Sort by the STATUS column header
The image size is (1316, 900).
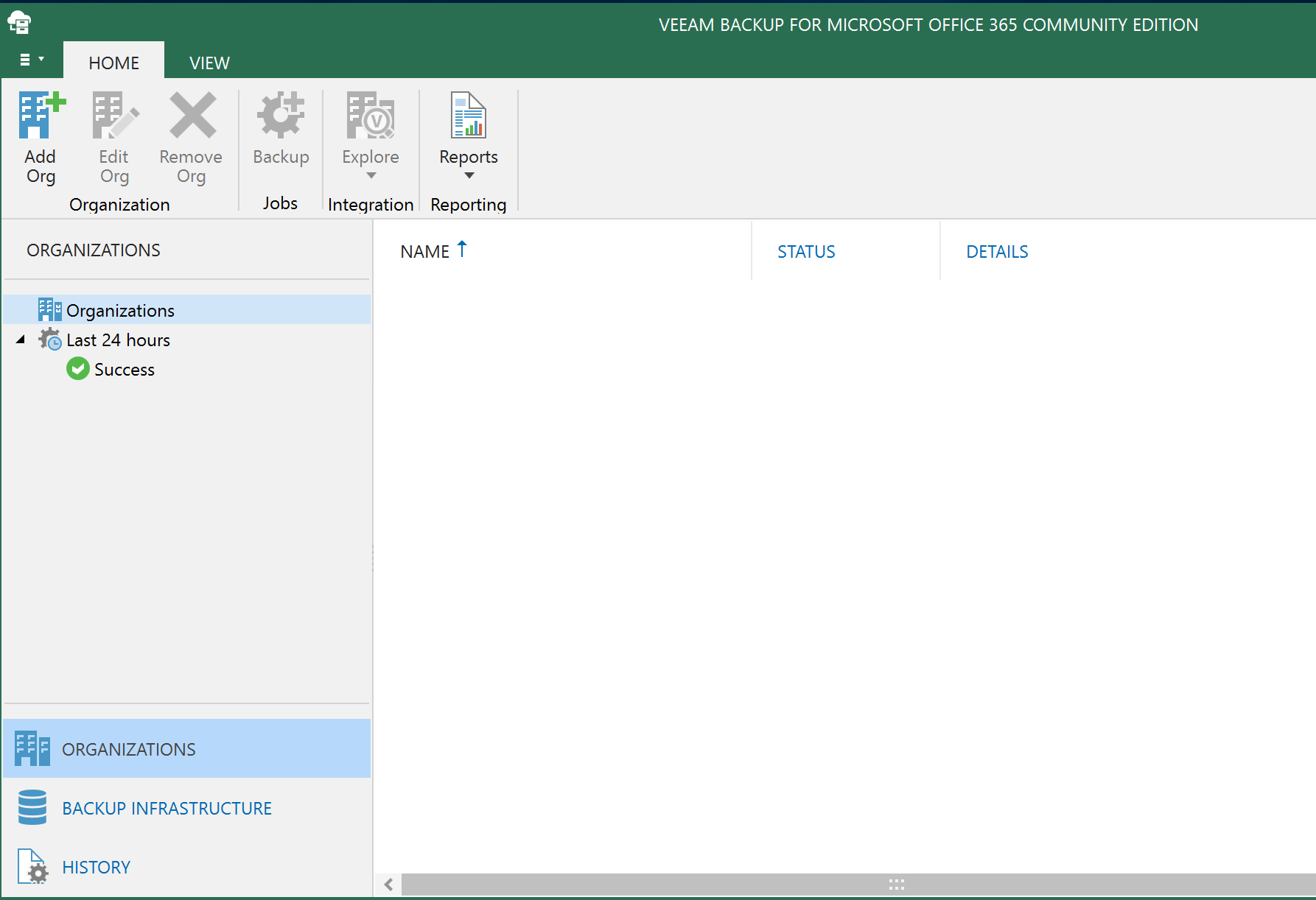click(x=806, y=252)
